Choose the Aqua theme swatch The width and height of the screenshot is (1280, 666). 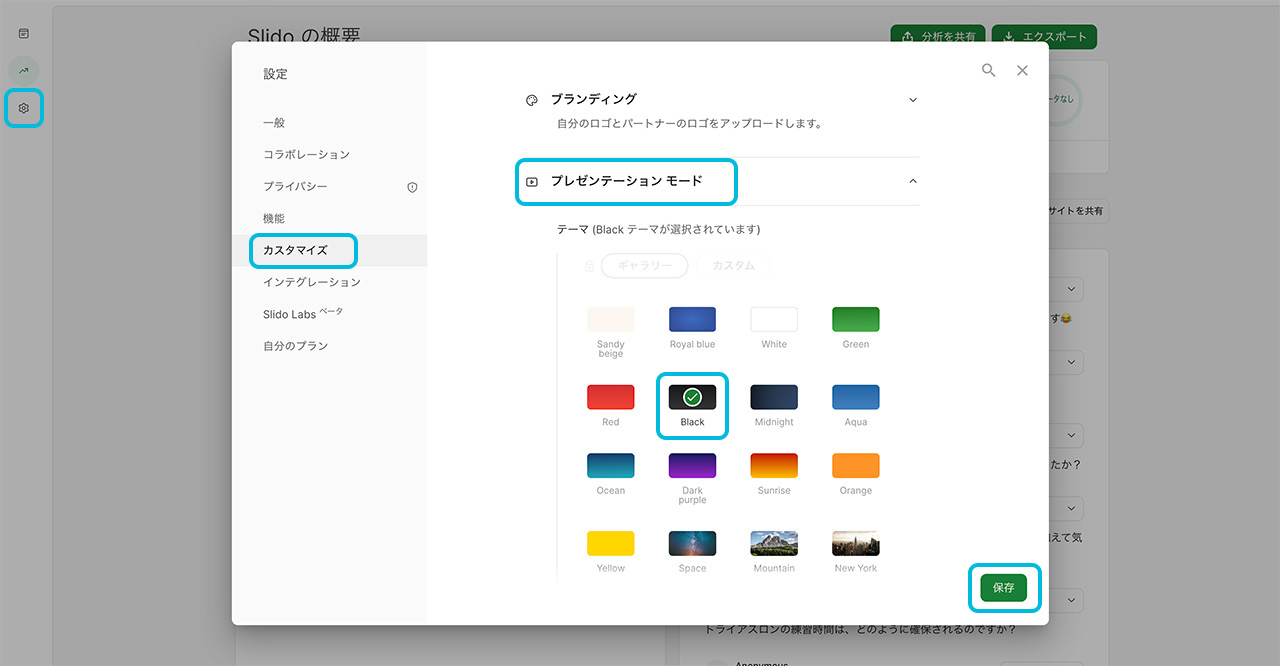[856, 397]
